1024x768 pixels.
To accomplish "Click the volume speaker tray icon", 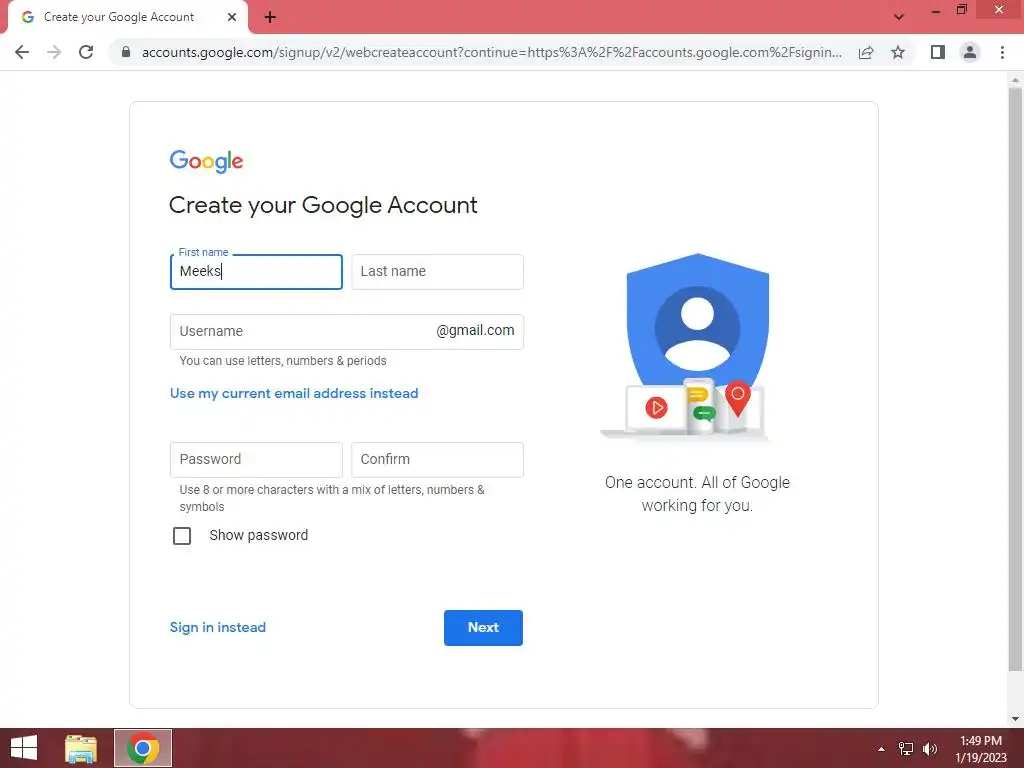I will coord(930,749).
